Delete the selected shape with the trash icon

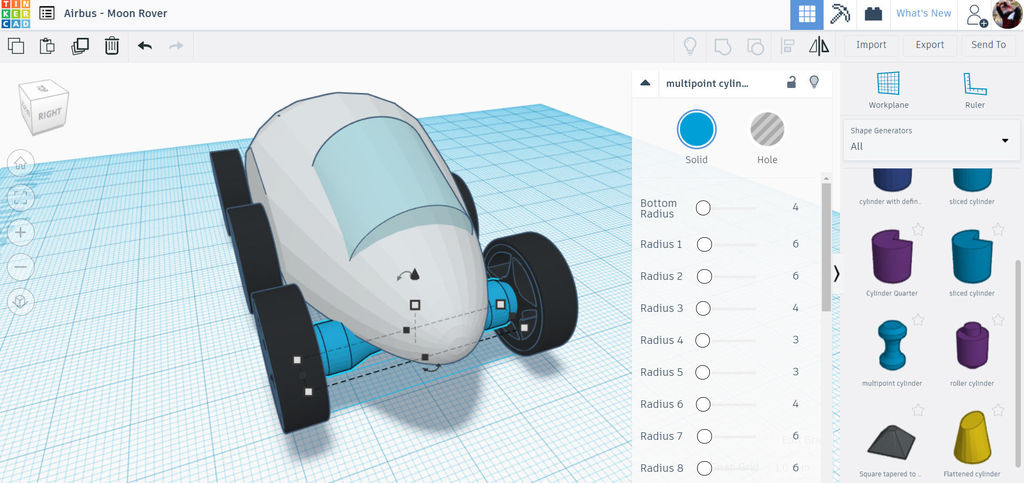[112, 46]
